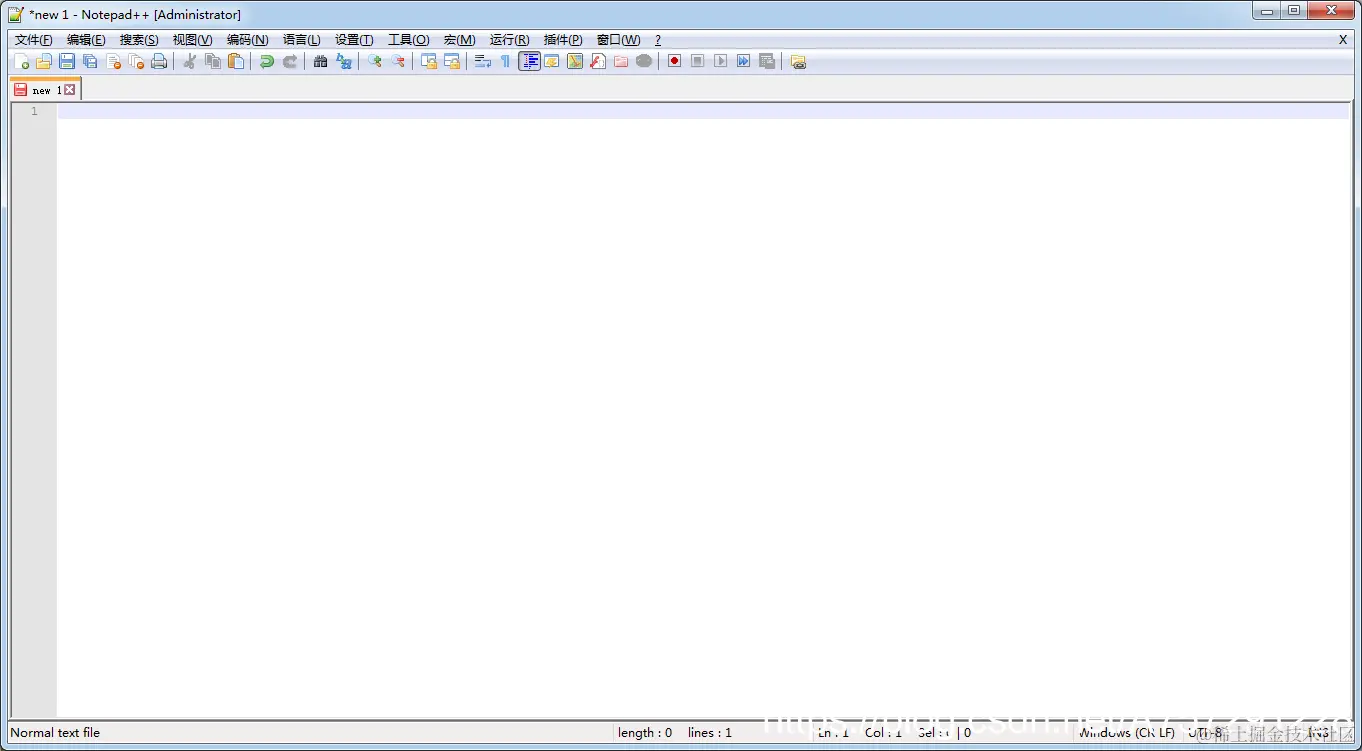Click Synchronize Vertical Scrolling icon

tap(428, 61)
